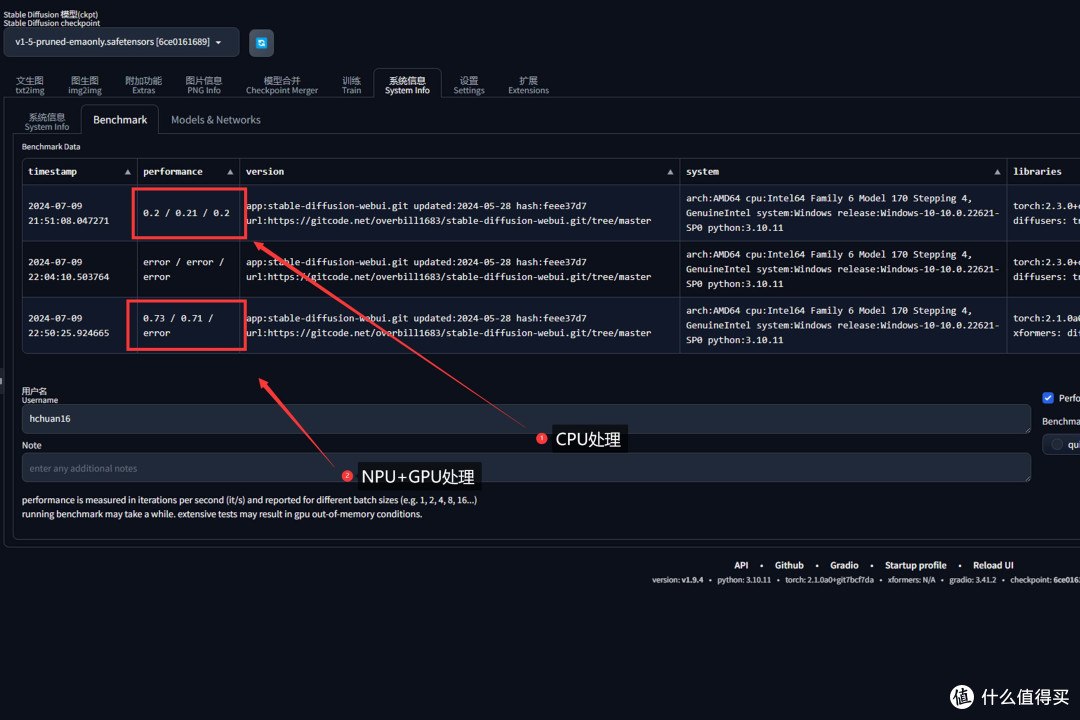Open the checkpoint model dropdown
The height and width of the screenshot is (720, 1080).
pos(121,42)
